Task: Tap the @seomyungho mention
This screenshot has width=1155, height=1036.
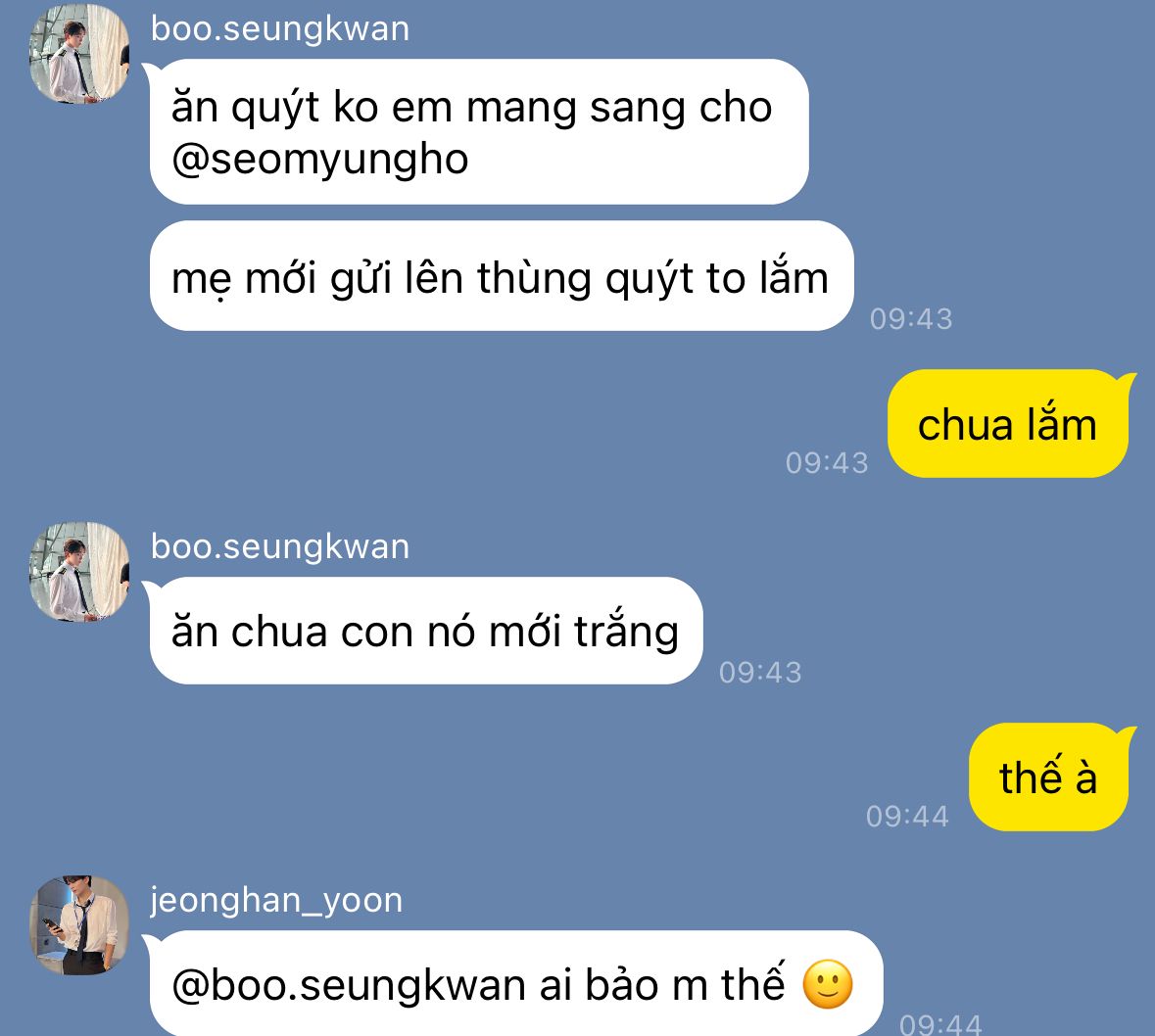Action: coord(319,159)
